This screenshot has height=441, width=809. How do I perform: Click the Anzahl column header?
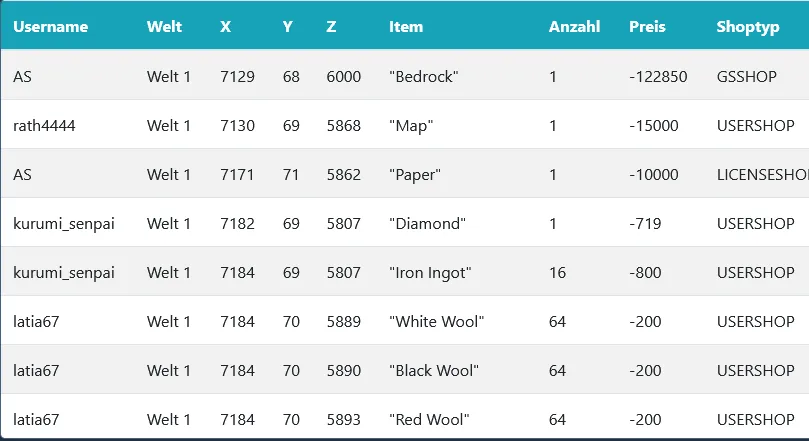pyautogui.click(x=574, y=27)
